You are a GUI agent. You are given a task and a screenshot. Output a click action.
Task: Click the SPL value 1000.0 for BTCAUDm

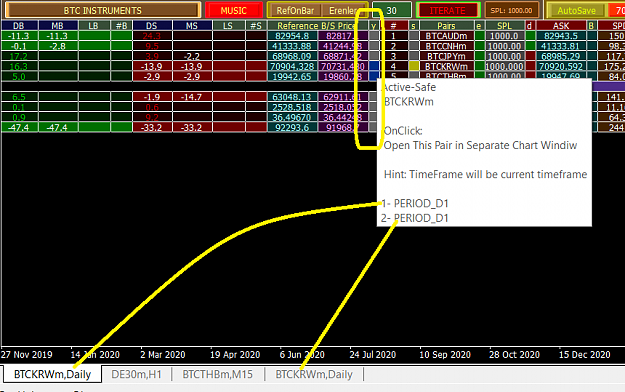[x=504, y=35]
